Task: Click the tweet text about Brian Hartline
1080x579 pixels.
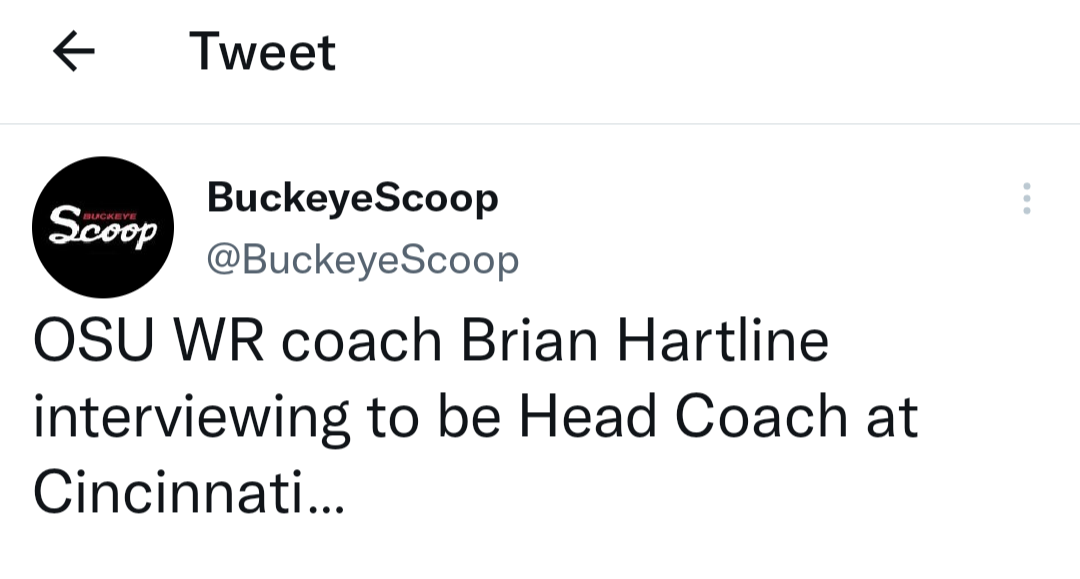Action: pyautogui.click(x=475, y=416)
